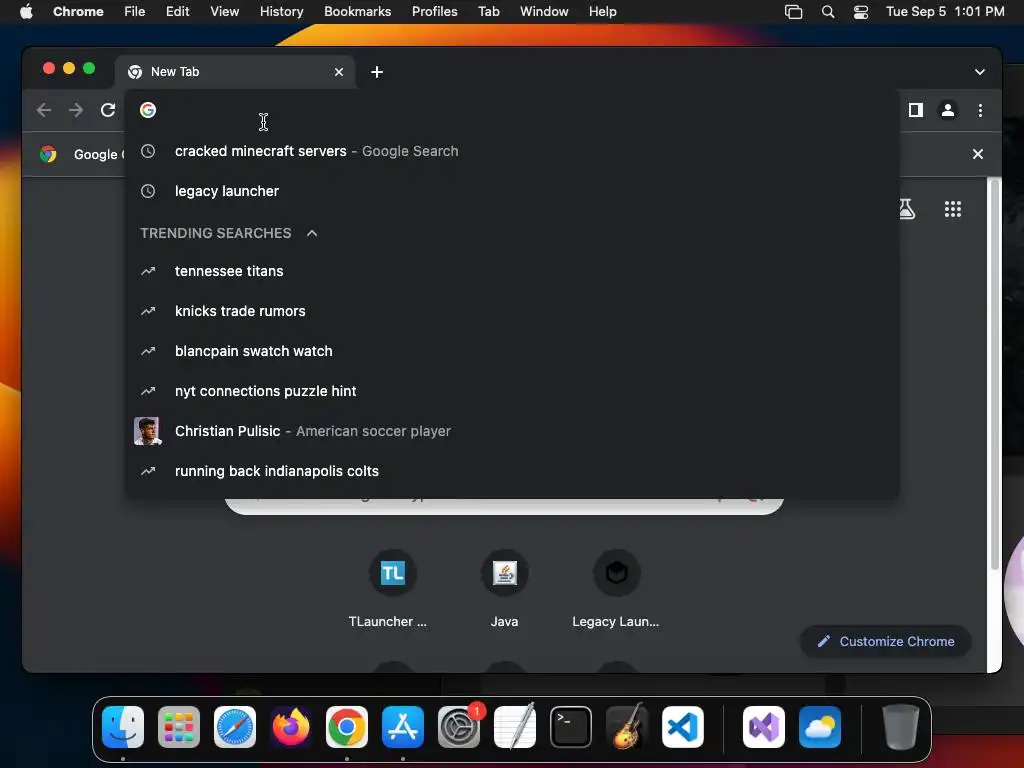The height and width of the screenshot is (768, 1024).
Task: Click the date and time in menu bar
Action: [945, 12]
